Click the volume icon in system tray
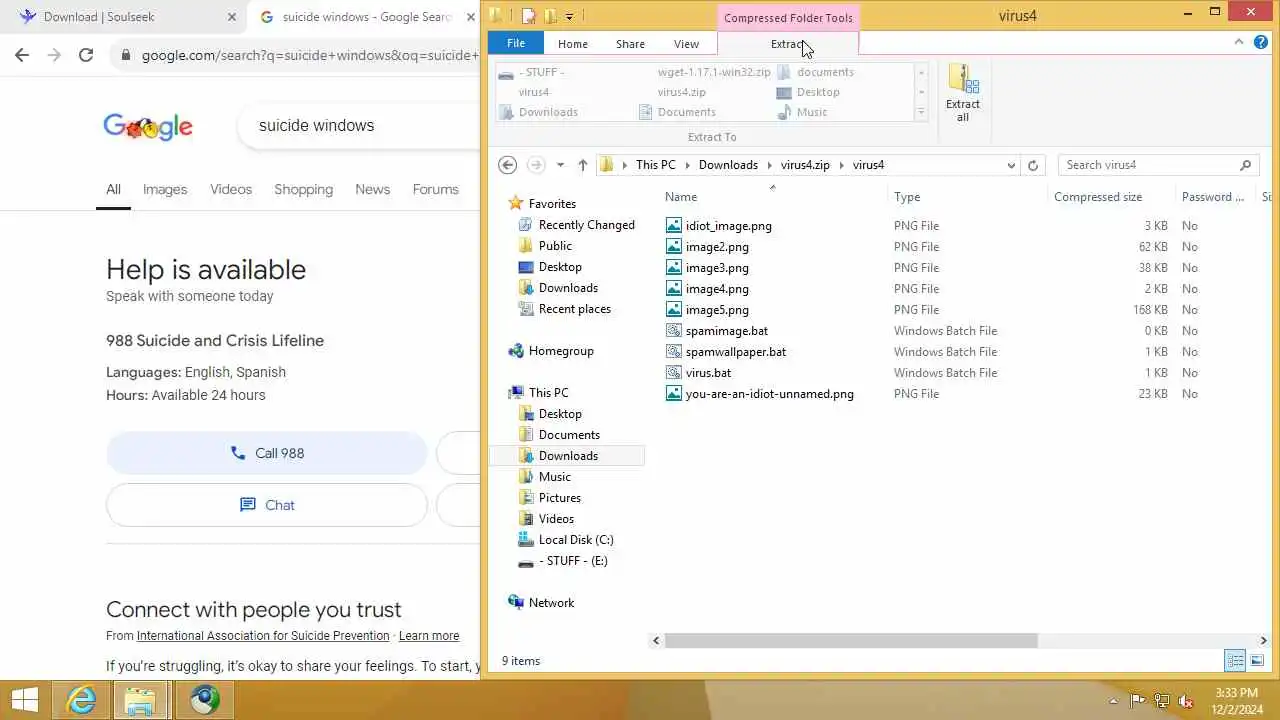 (1186, 701)
